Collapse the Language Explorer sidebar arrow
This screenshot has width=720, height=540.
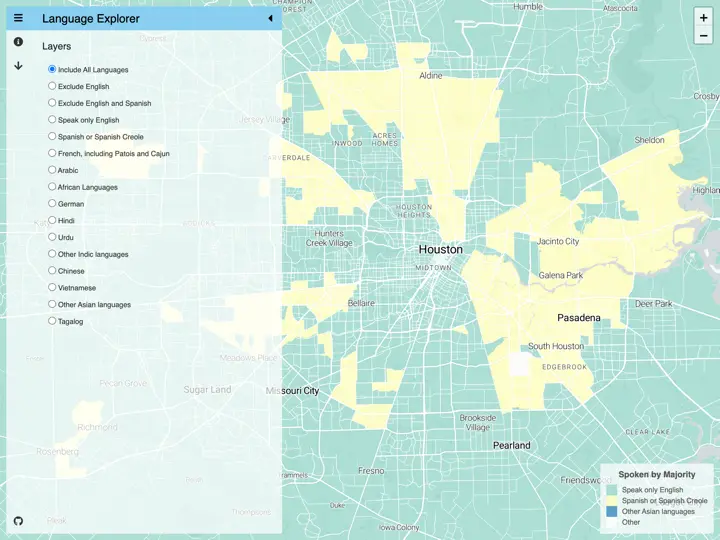click(270, 18)
